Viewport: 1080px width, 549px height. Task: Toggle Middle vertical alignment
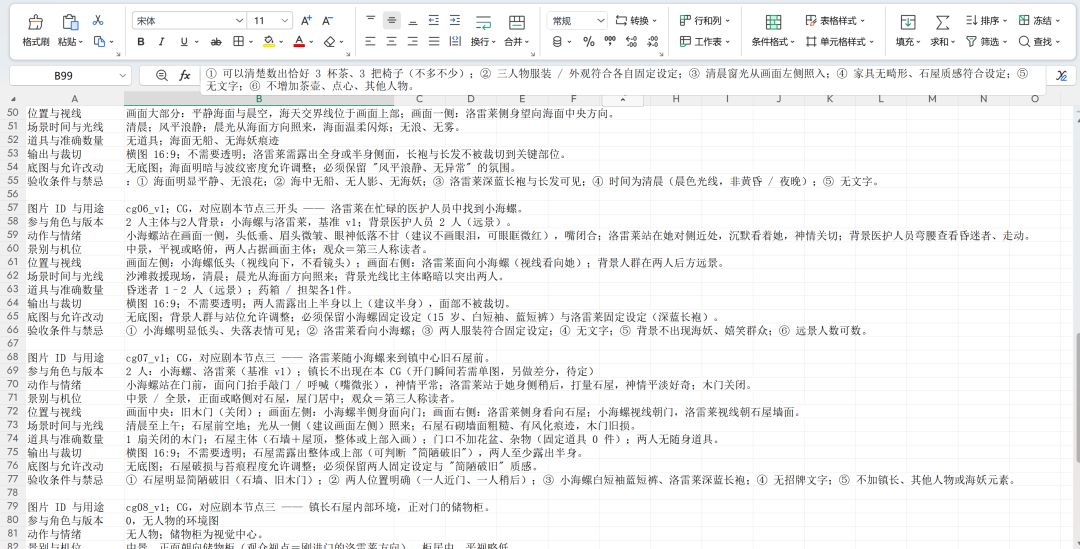391,20
